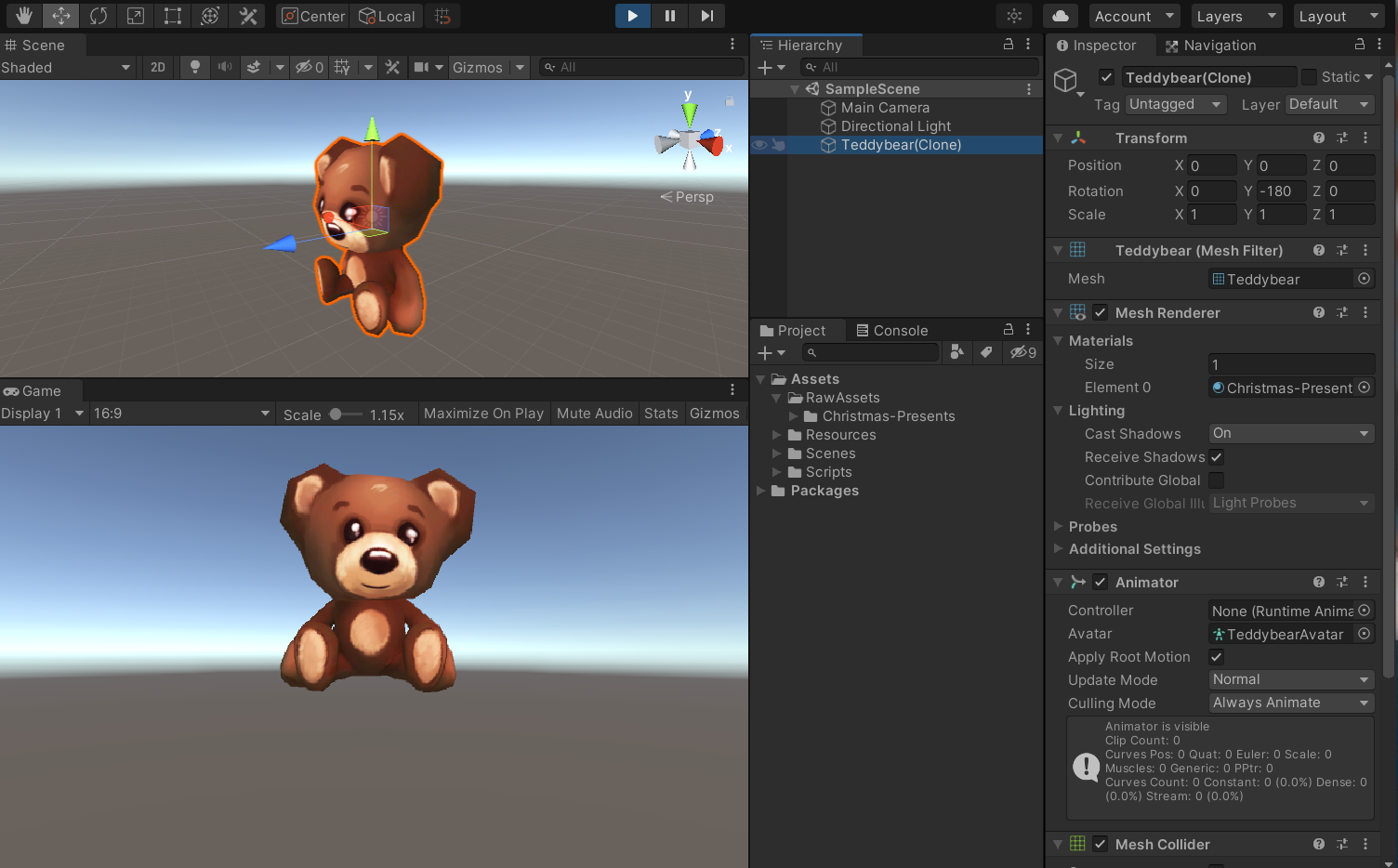This screenshot has width=1398, height=868.
Task: Select the Hand pan tool
Action: coord(23,16)
